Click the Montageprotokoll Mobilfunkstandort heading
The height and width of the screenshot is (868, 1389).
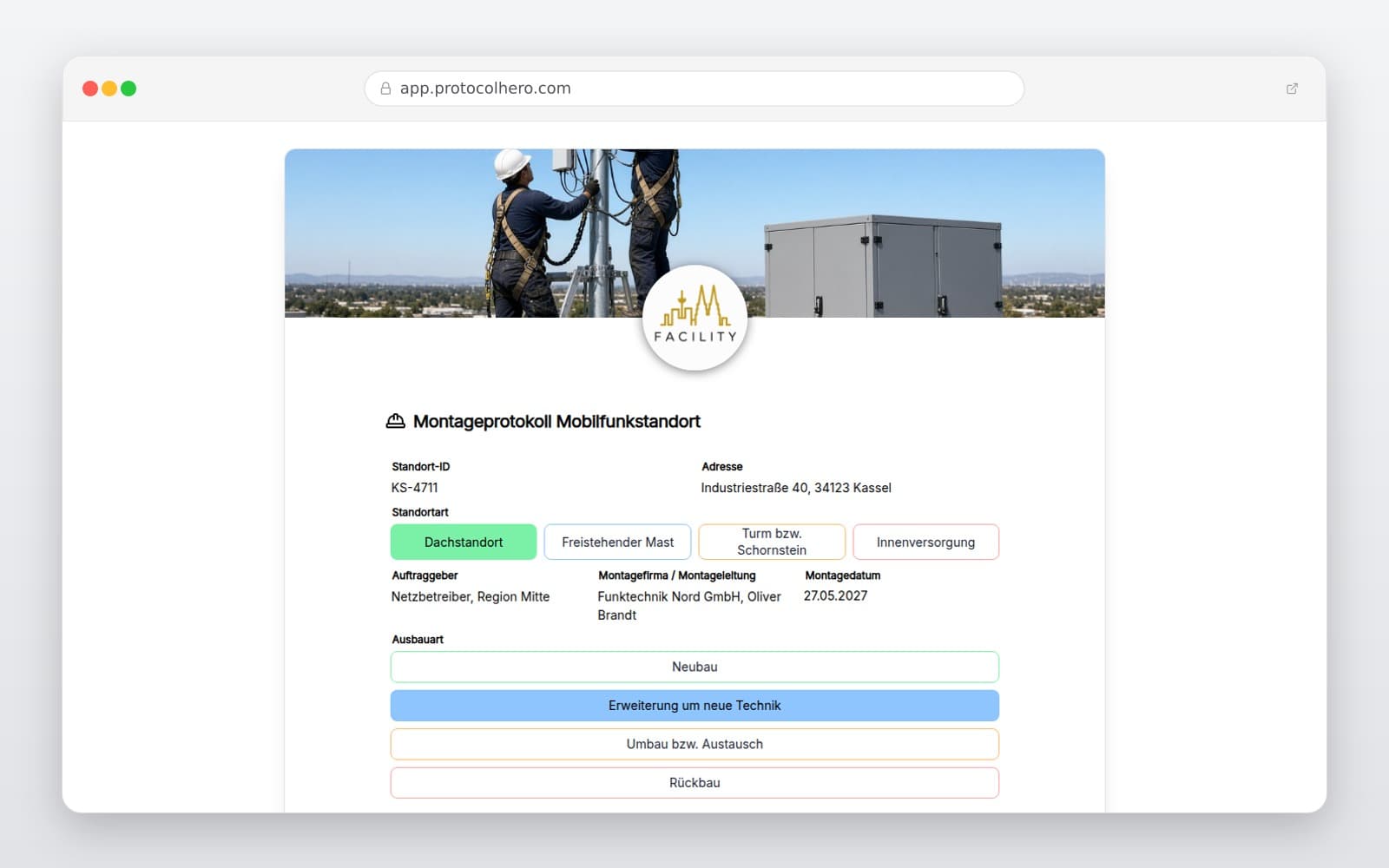(x=556, y=421)
